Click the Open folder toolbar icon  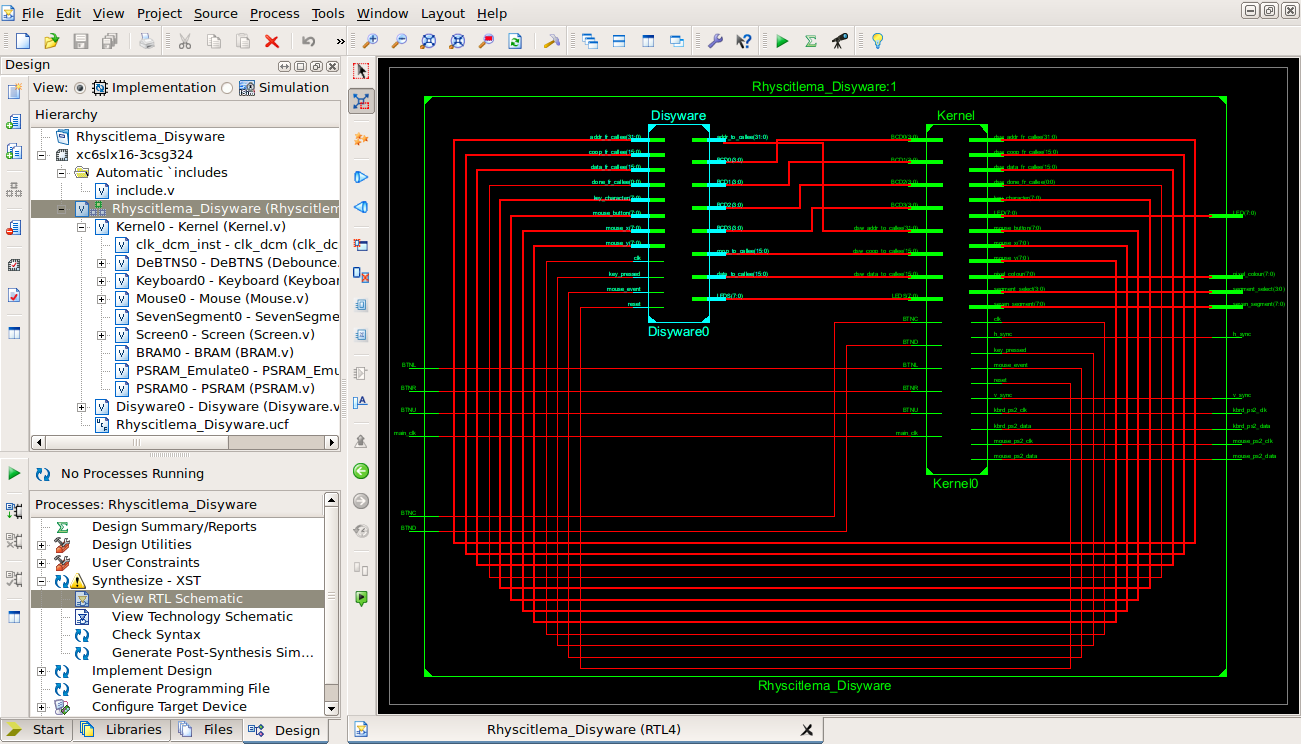coord(51,41)
